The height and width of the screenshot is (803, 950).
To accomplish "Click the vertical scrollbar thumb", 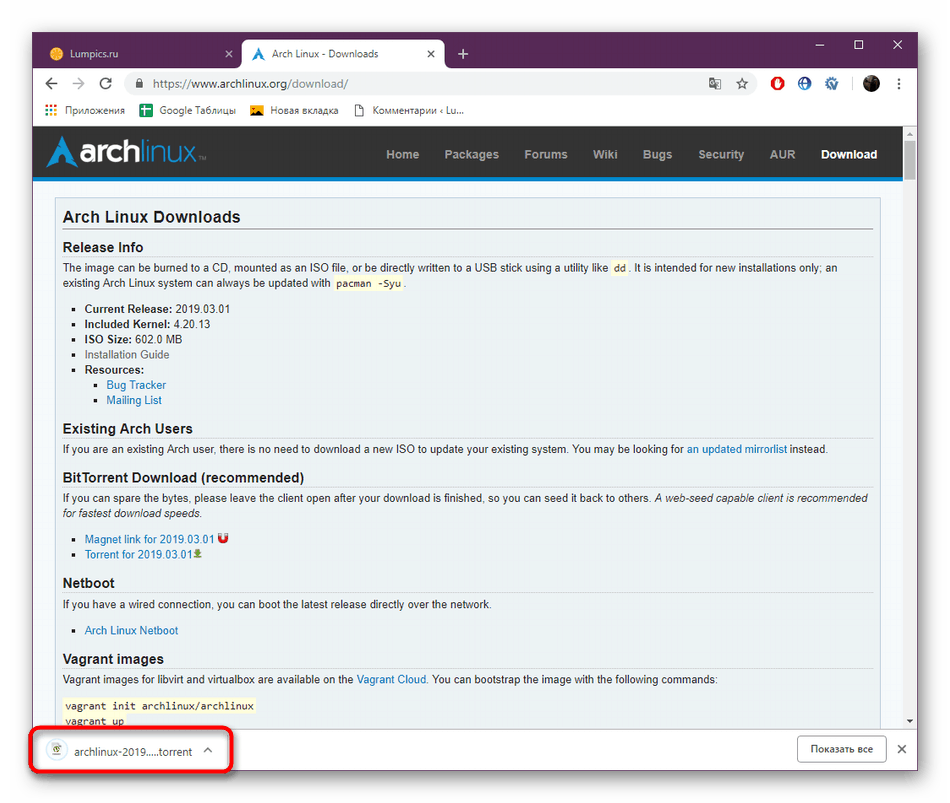I will pyautogui.click(x=909, y=160).
